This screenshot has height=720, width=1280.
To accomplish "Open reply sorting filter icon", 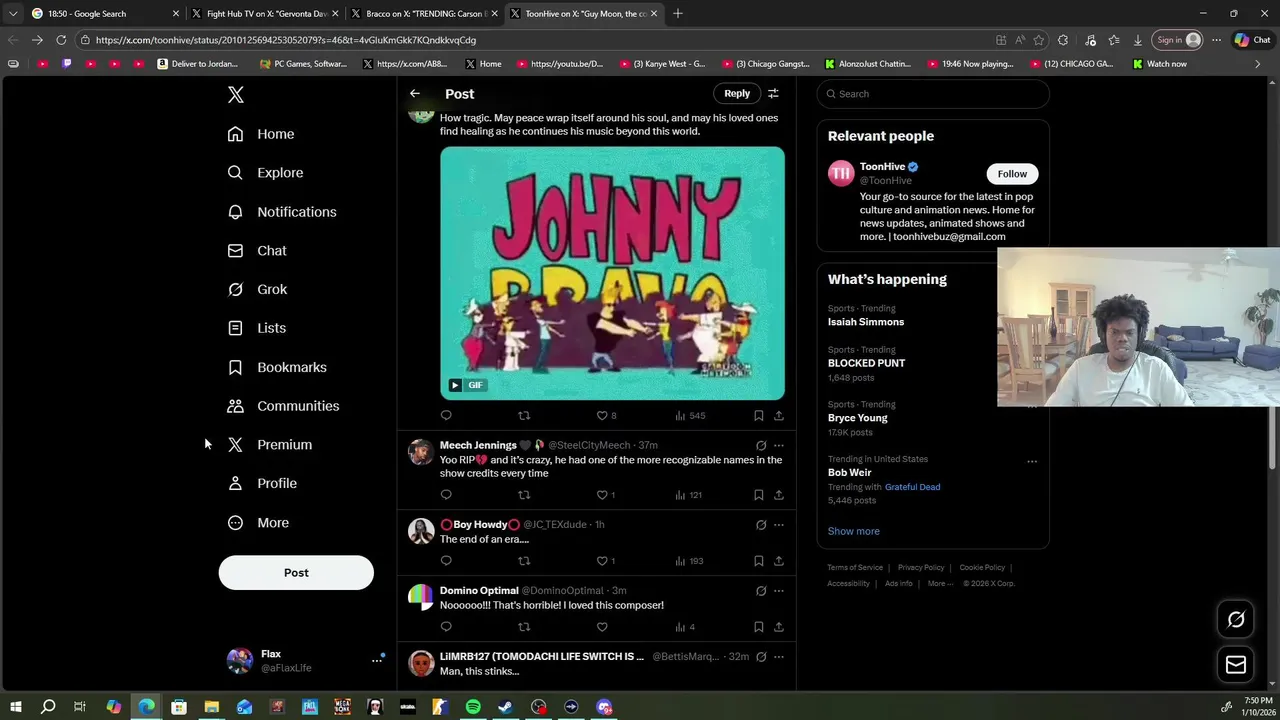I will 773,94.
